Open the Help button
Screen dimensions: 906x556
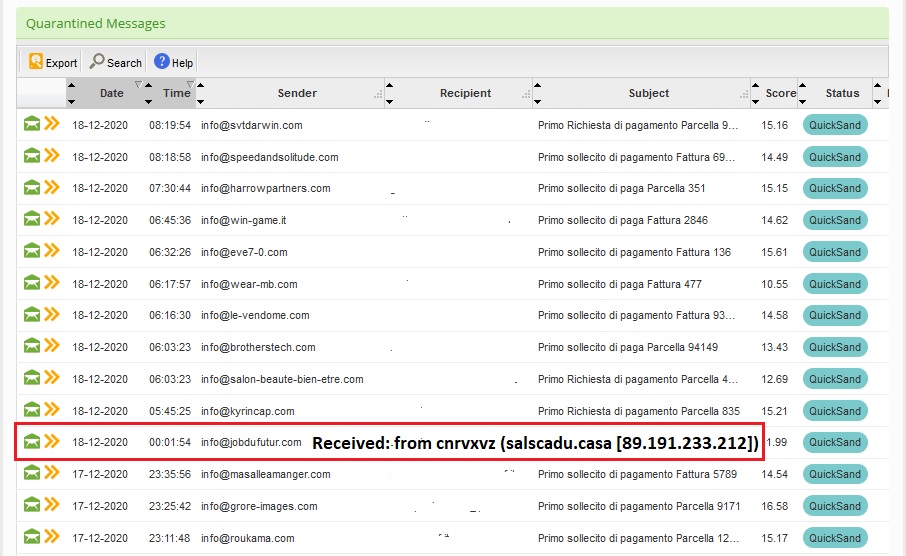(x=173, y=62)
